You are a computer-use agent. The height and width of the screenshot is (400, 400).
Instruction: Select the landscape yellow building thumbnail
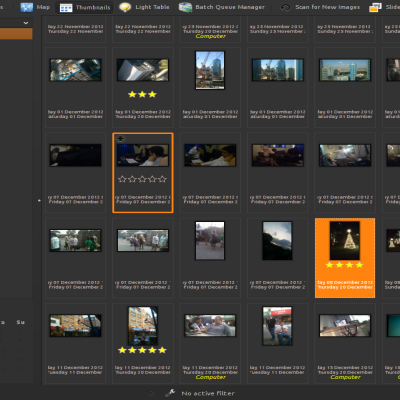[75, 326]
